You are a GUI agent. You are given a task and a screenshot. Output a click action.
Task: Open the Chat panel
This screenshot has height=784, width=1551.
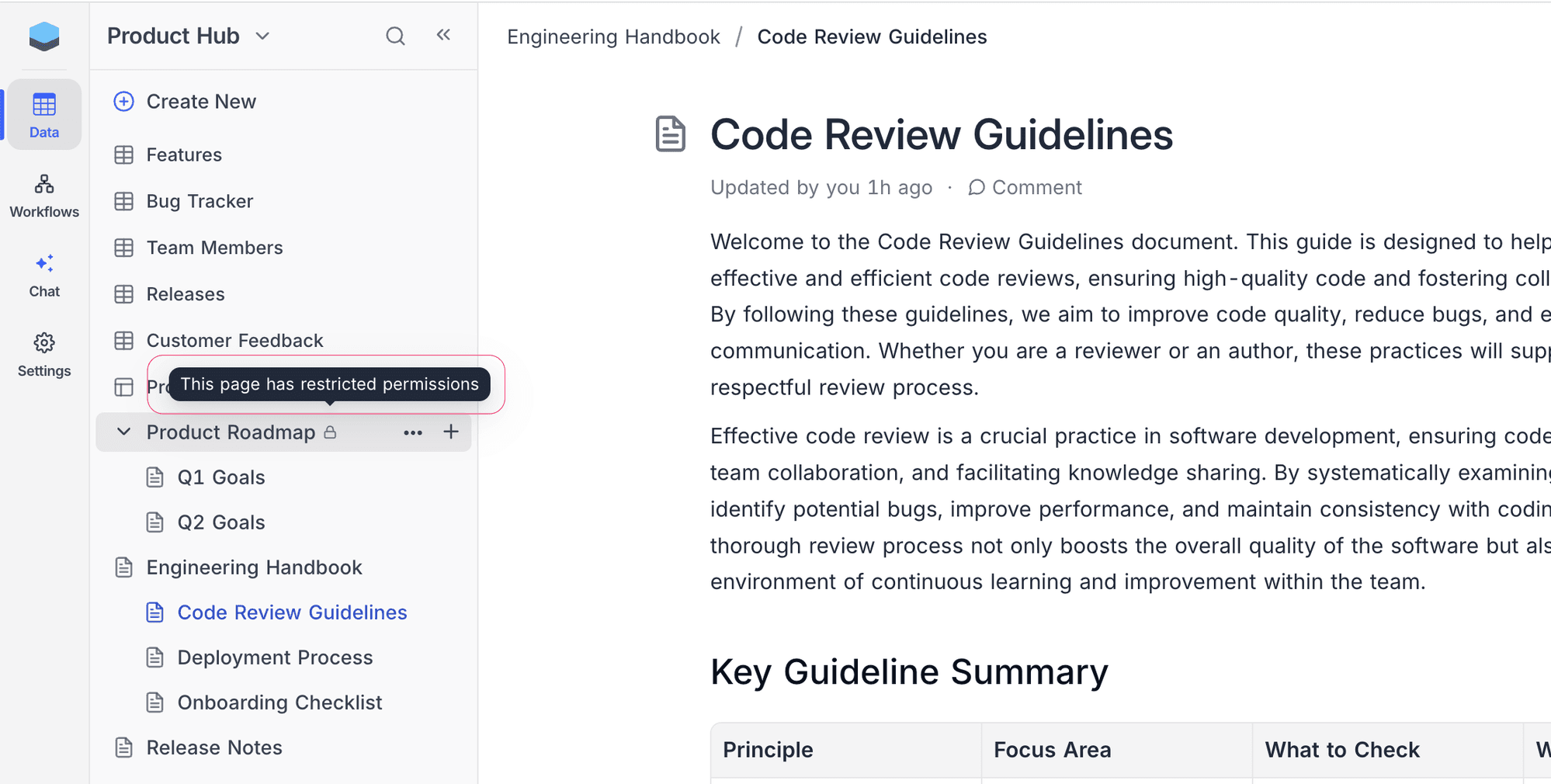pyautogui.click(x=44, y=276)
